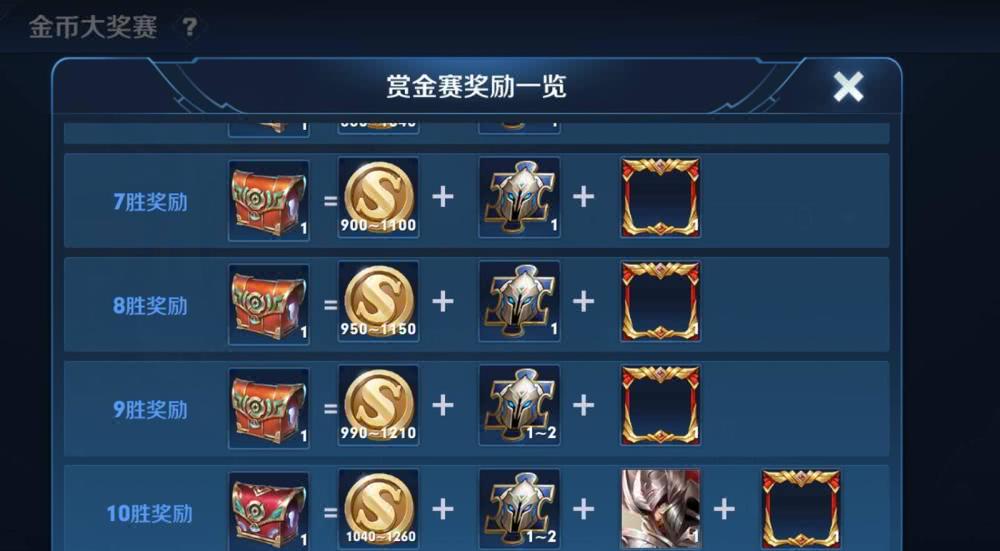
Task: Select the 1040~1260 gold coin icon
Action: pos(378,510)
